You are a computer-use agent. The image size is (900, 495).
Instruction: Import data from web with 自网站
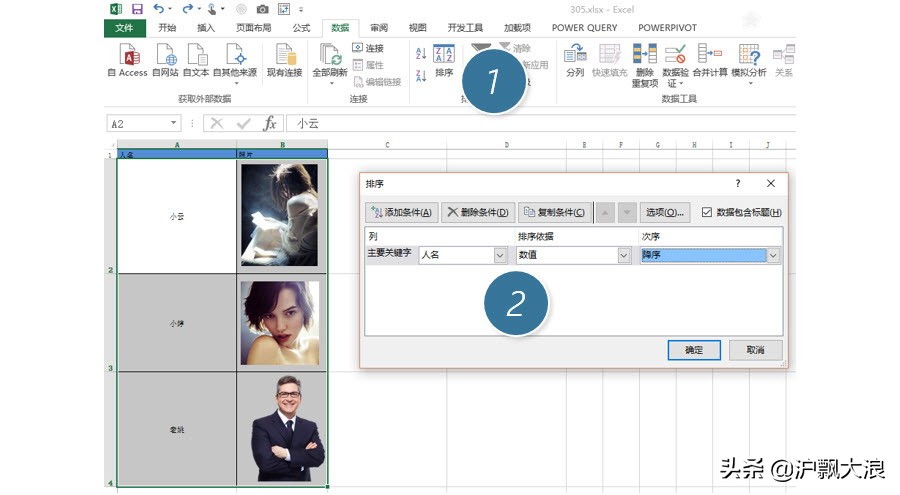click(x=165, y=60)
